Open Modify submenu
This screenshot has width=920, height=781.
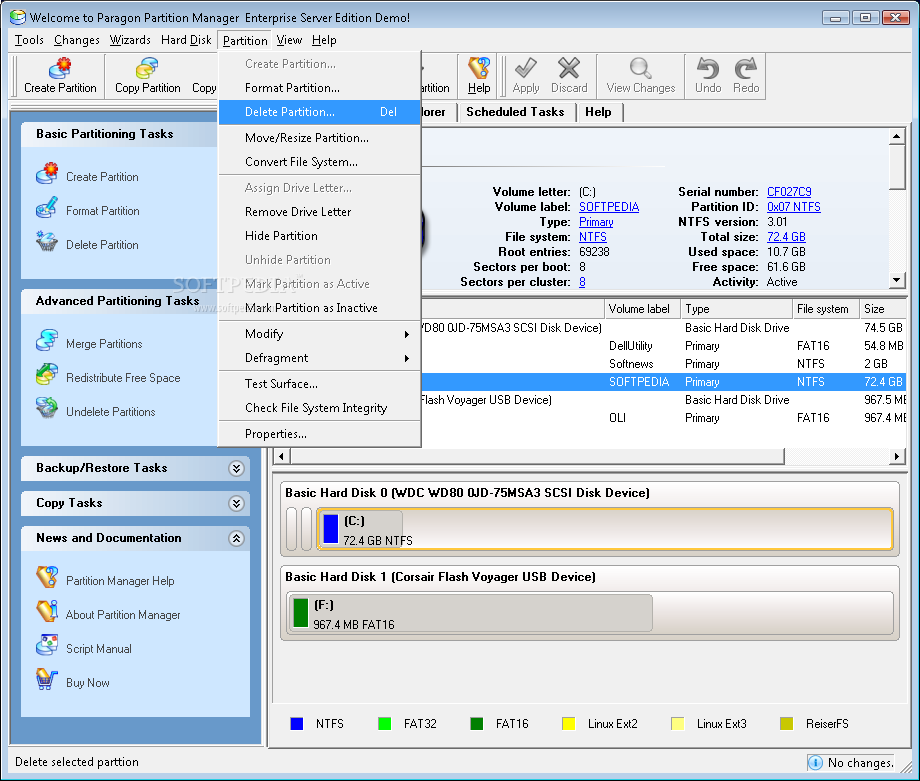320,334
